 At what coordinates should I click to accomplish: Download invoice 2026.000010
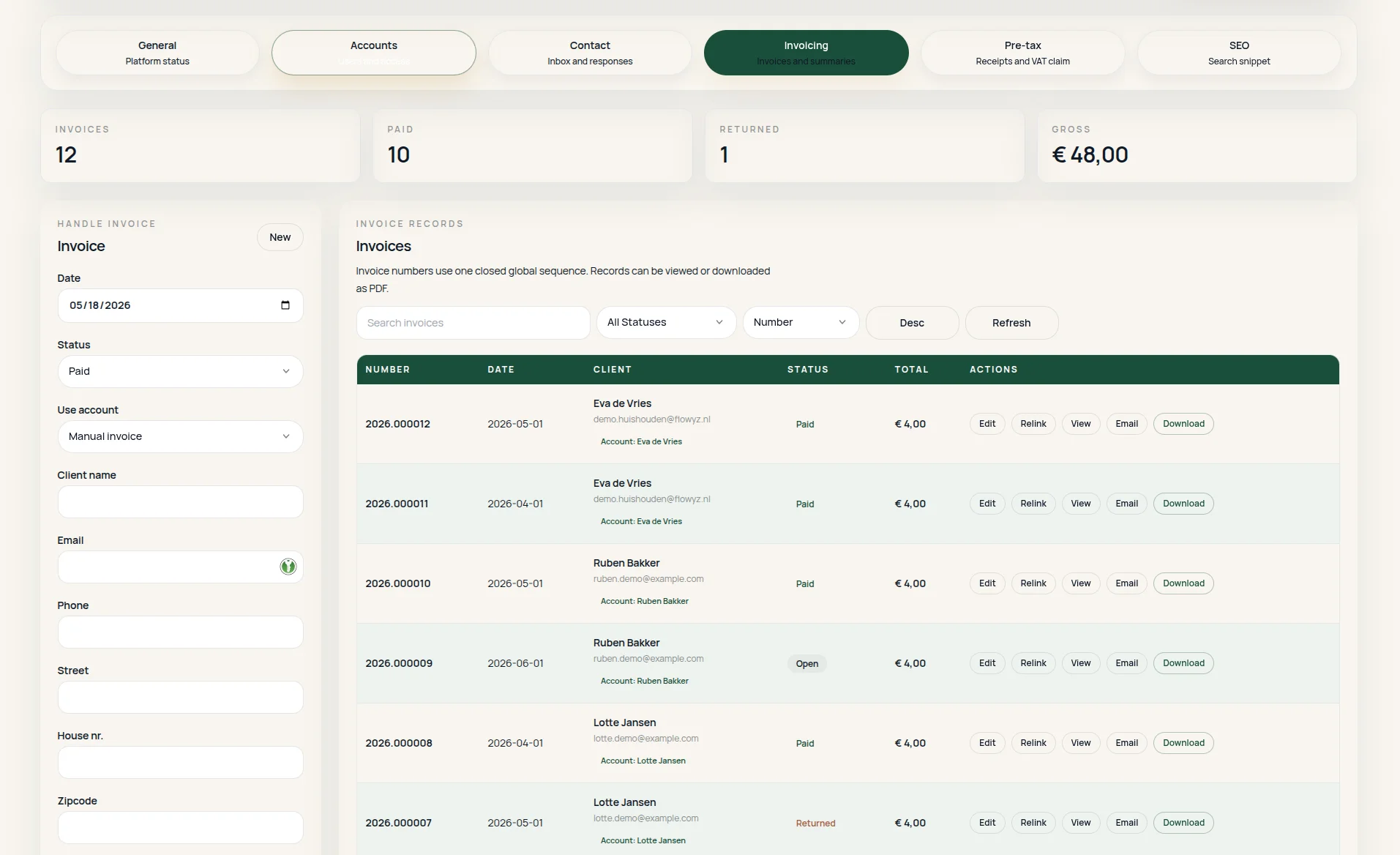pos(1183,583)
